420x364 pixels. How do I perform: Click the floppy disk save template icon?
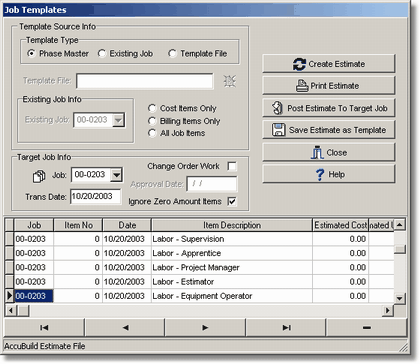pos(278,130)
